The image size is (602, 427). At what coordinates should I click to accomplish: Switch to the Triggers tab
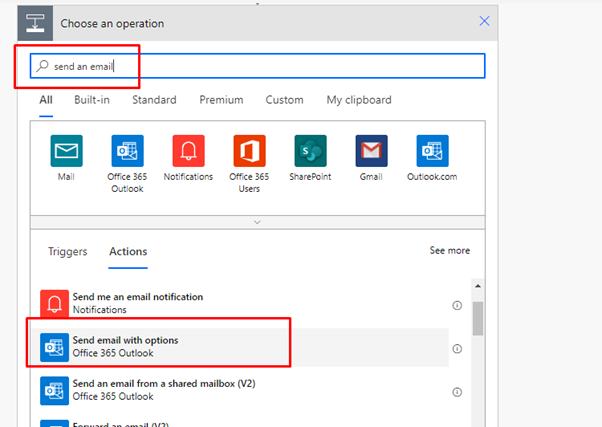[68, 252]
